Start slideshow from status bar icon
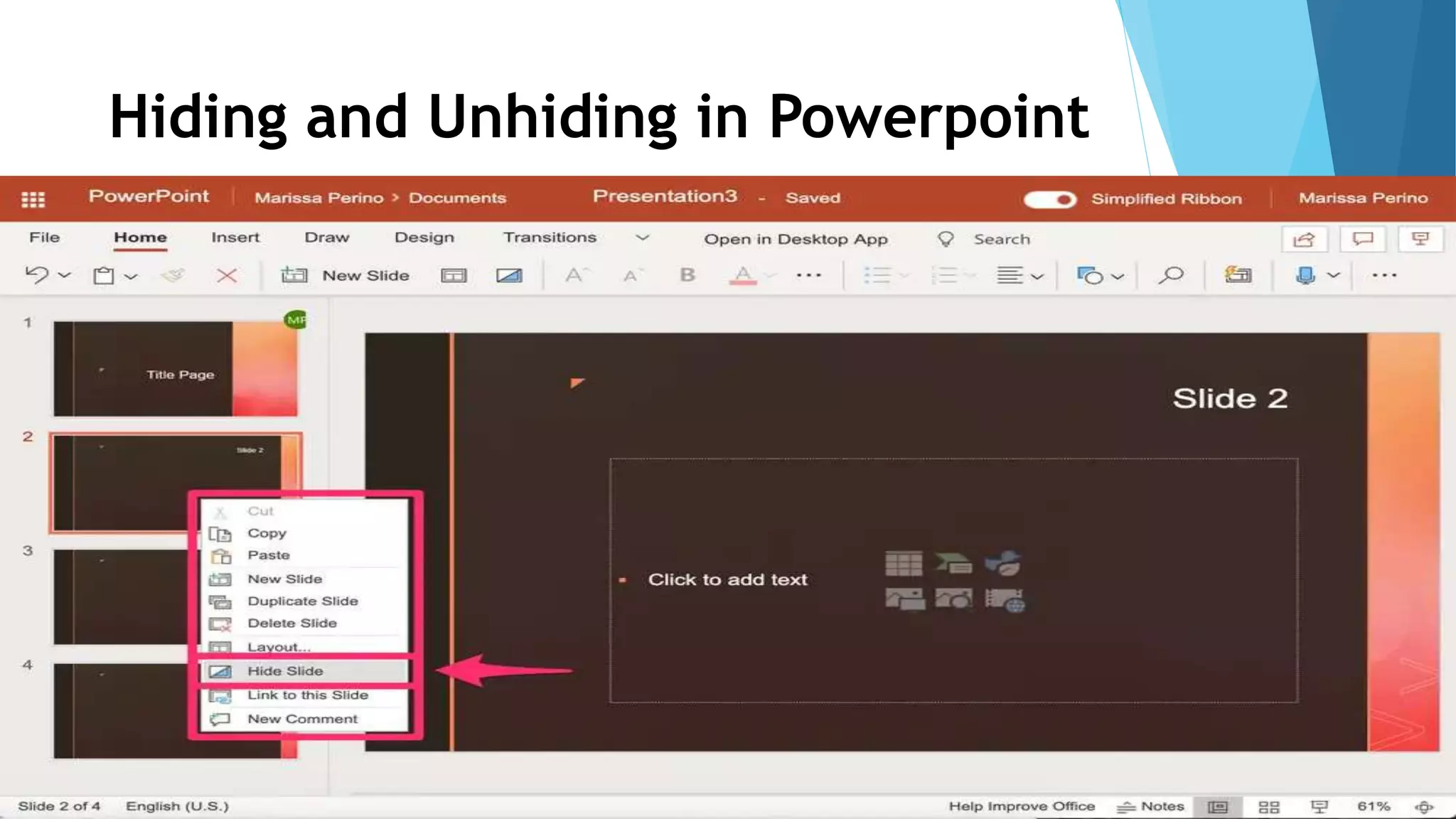Screen dimensions: 1456x819 1319,807
